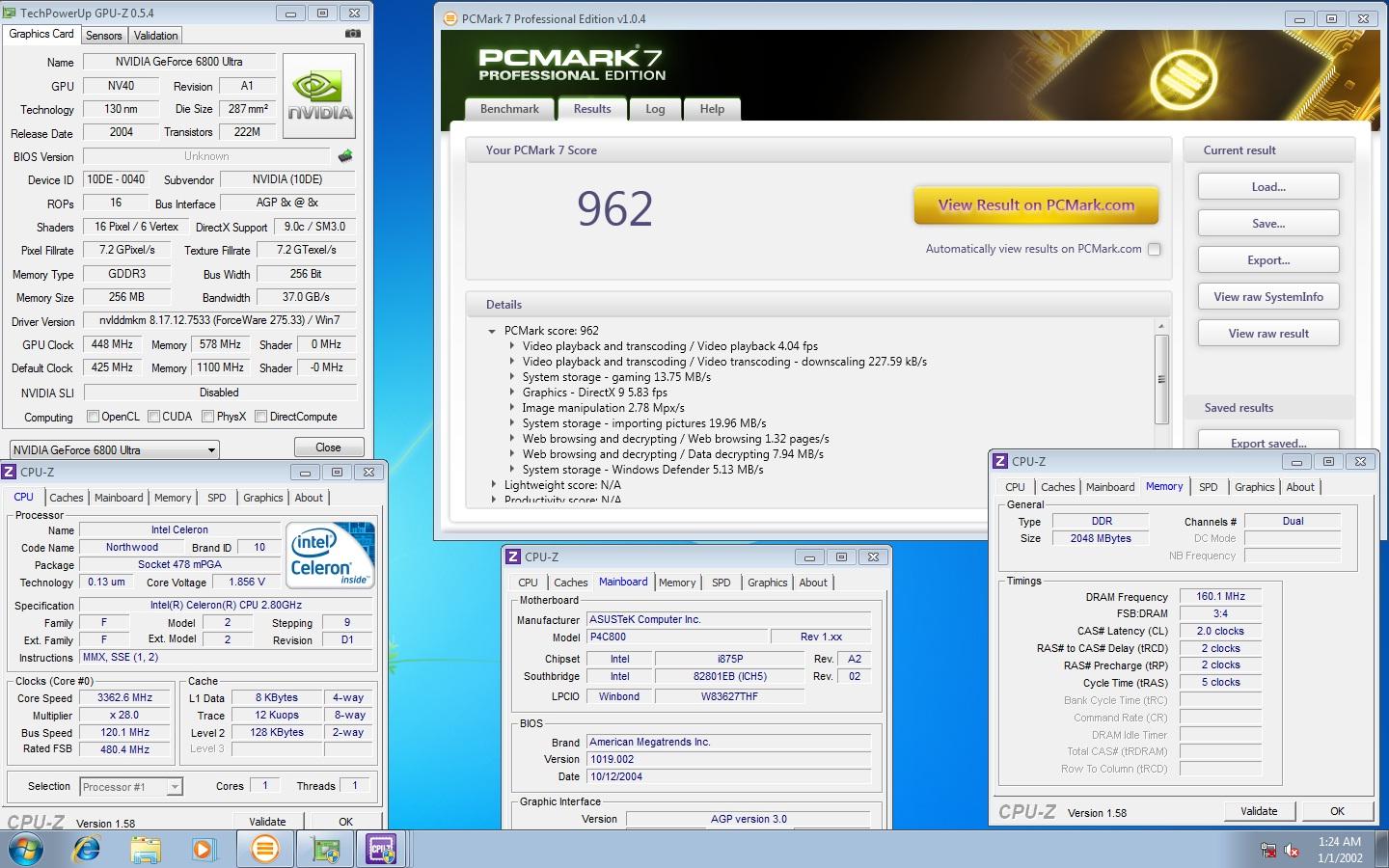
Task: Click the BIOS save chip icon in GPU-Z
Action: coord(345,155)
